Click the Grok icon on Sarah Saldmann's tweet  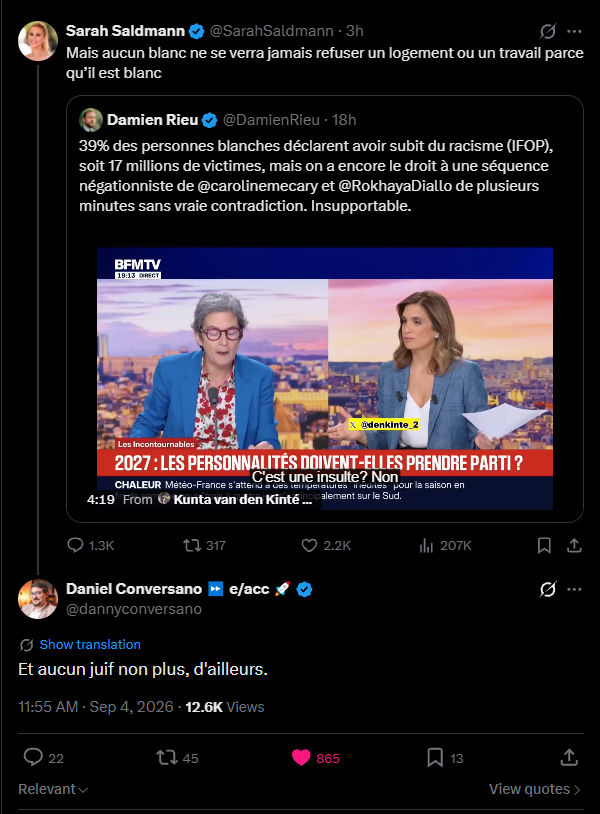point(548,31)
